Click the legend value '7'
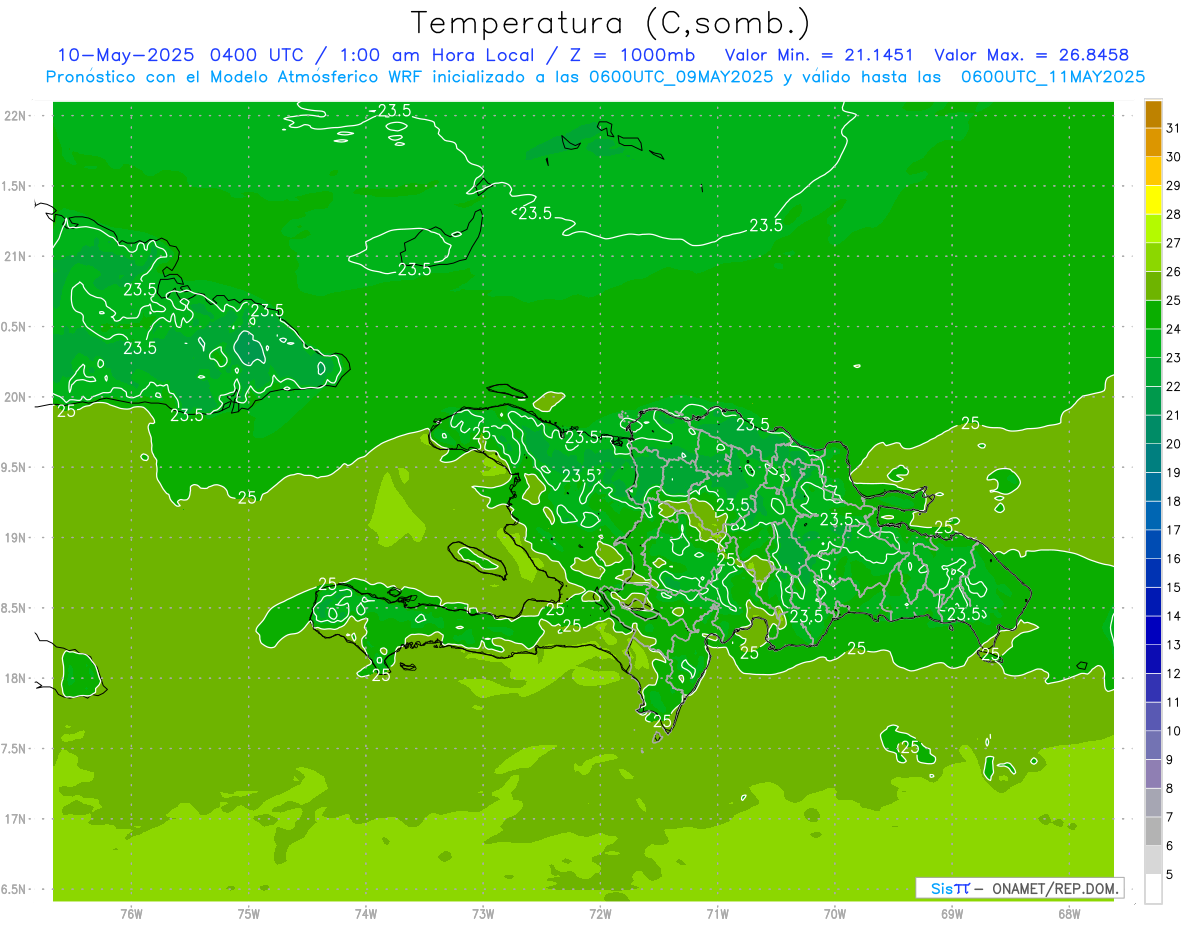 coord(1171,817)
